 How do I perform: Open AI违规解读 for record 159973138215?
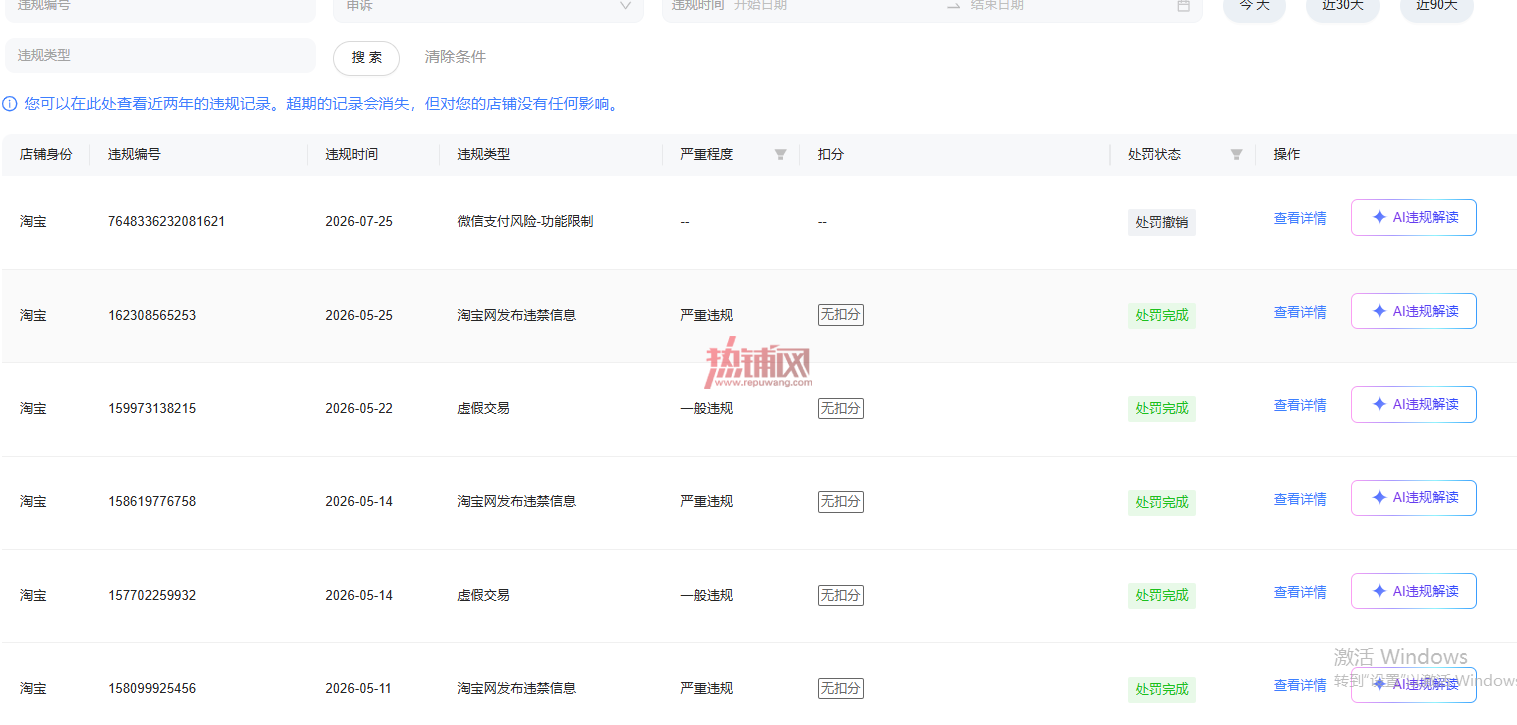click(1413, 404)
